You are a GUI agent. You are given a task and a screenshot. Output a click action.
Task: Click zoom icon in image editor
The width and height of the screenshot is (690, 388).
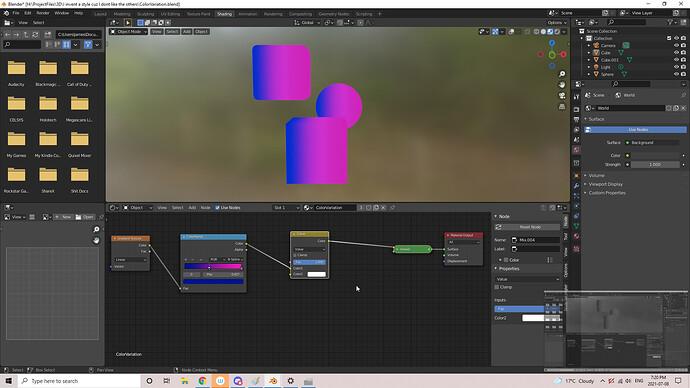point(96,230)
